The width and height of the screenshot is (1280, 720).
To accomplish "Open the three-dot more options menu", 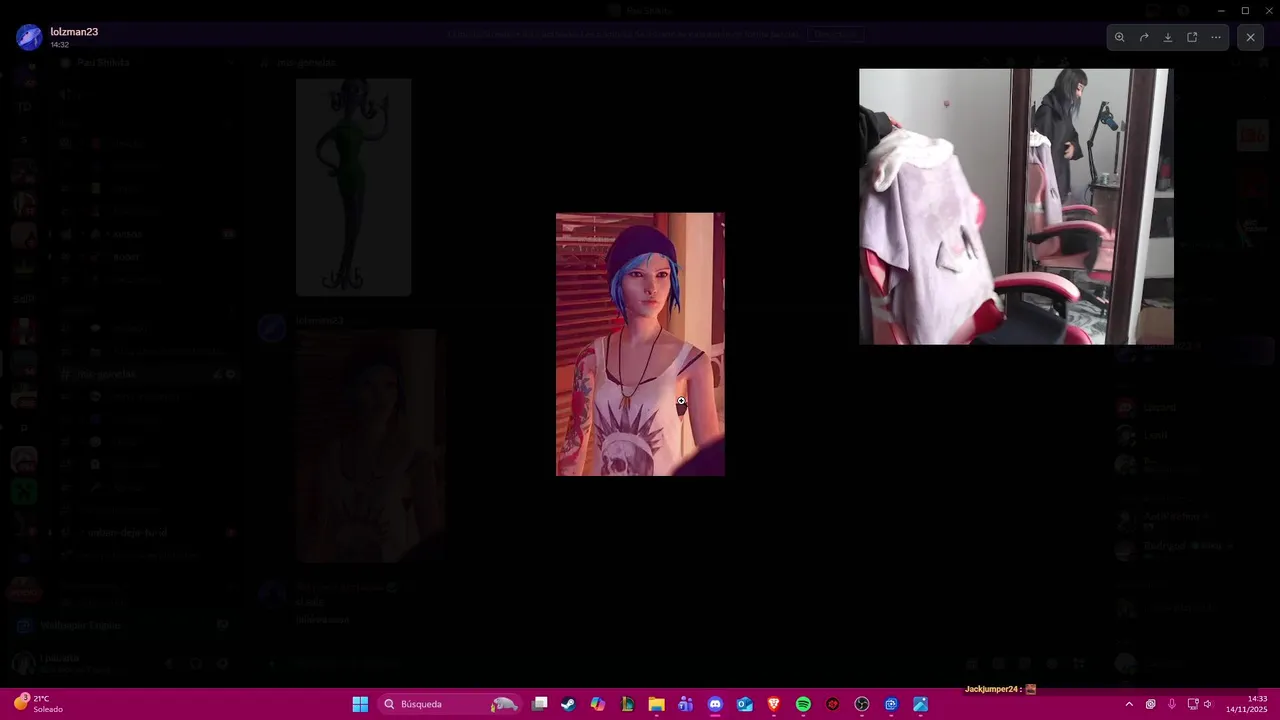I will tap(1216, 37).
